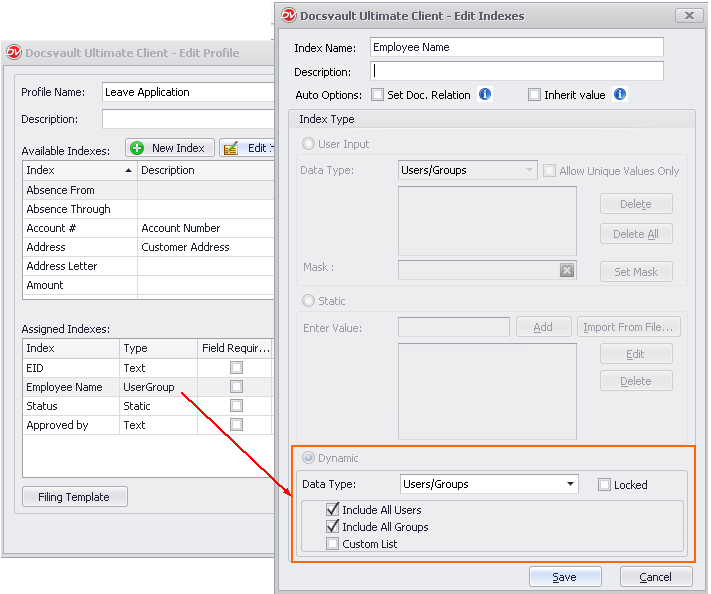
Task: Click Delete button under Static section
Action: click(x=636, y=381)
